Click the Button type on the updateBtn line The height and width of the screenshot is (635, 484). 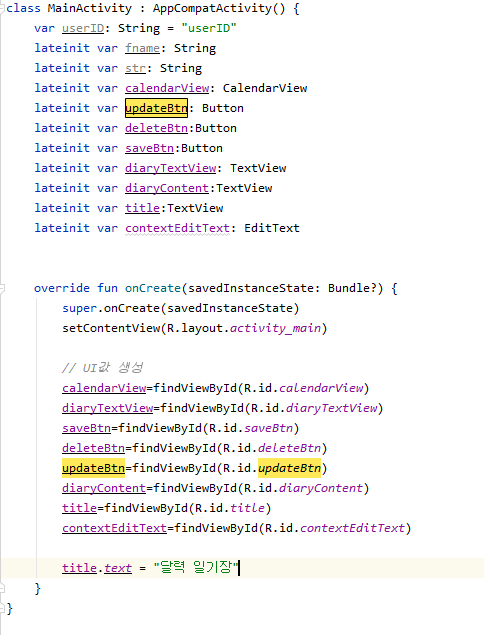(x=223, y=108)
